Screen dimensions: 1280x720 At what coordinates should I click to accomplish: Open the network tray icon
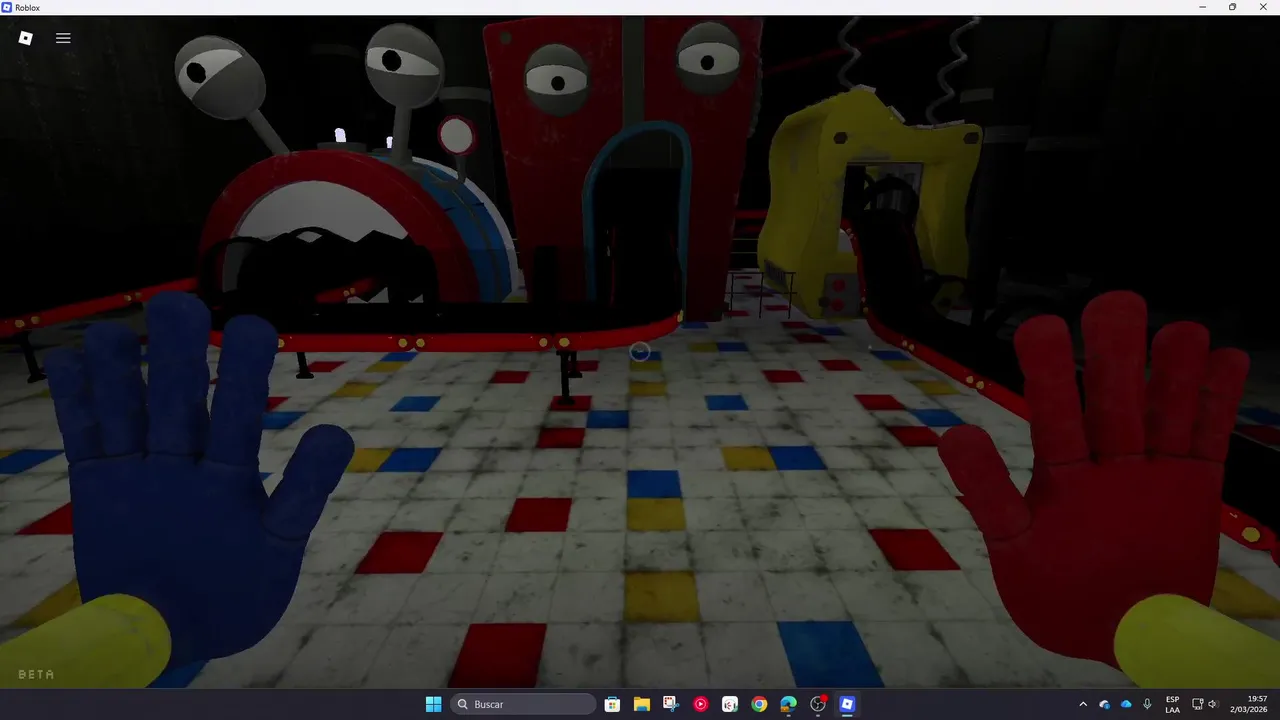point(1198,704)
